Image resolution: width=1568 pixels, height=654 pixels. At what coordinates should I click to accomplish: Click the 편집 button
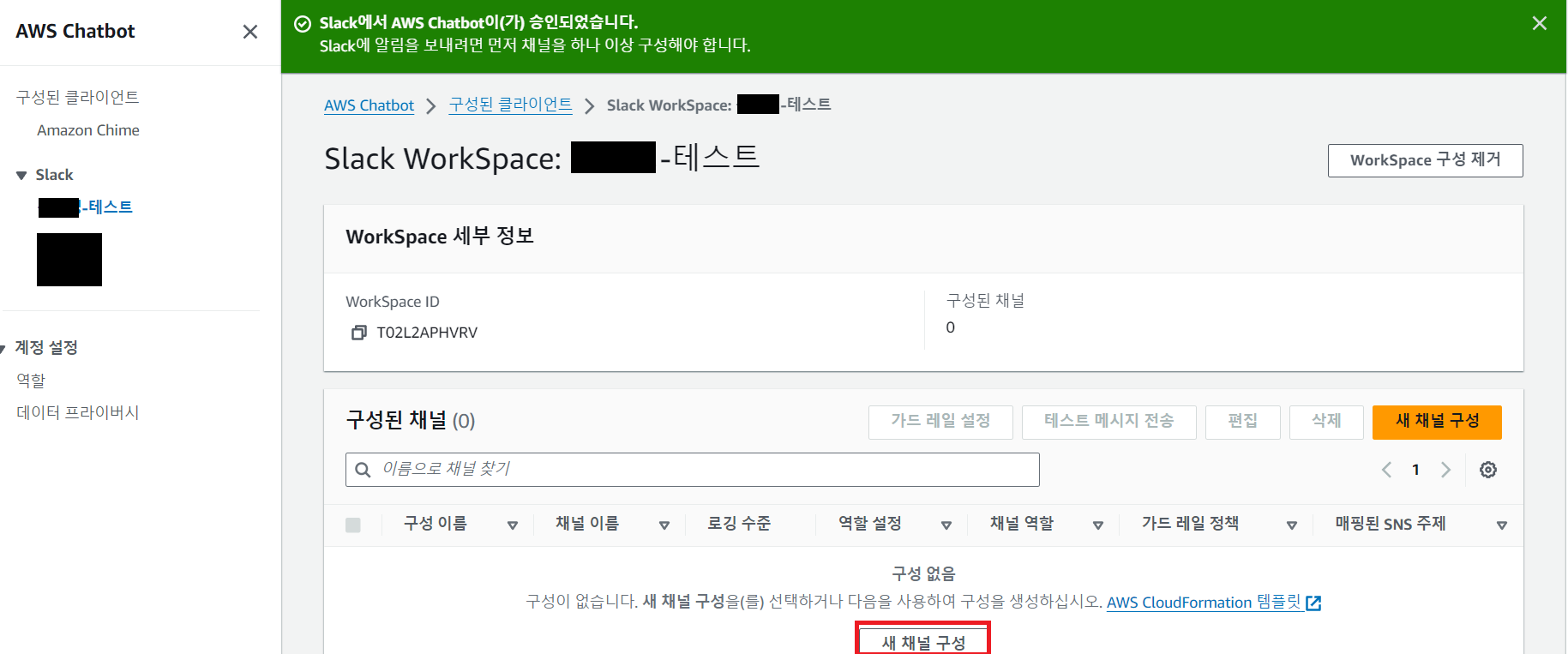[x=1242, y=422]
